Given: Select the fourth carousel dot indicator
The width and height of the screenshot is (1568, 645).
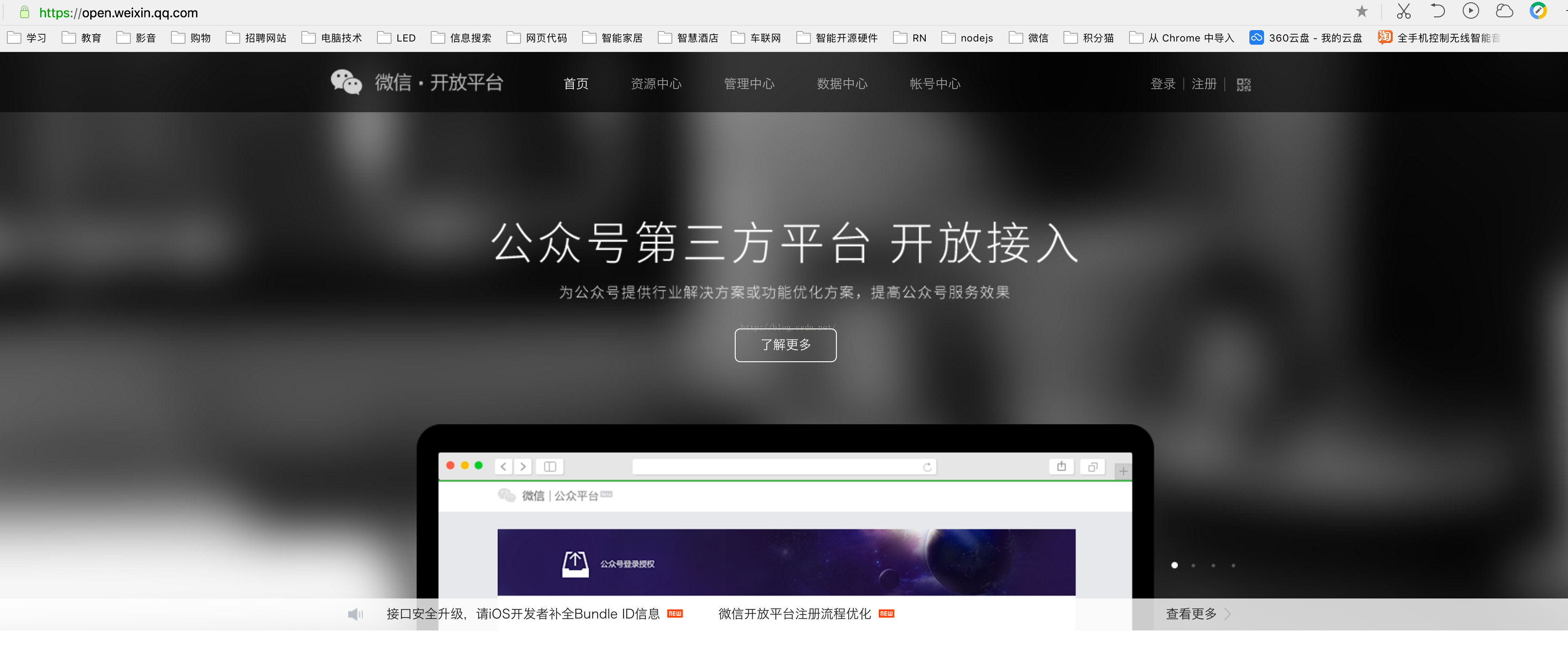Looking at the screenshot, I should pos(1233,565).
